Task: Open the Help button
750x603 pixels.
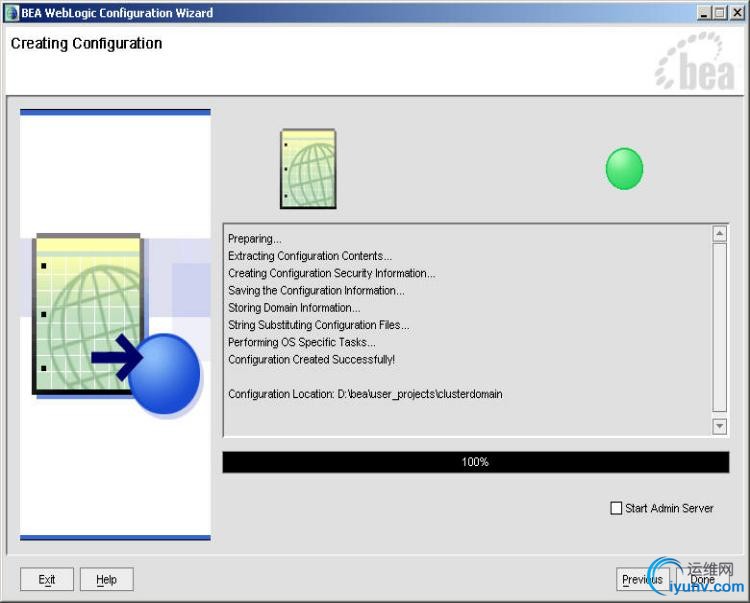Action: pos(106,580)
